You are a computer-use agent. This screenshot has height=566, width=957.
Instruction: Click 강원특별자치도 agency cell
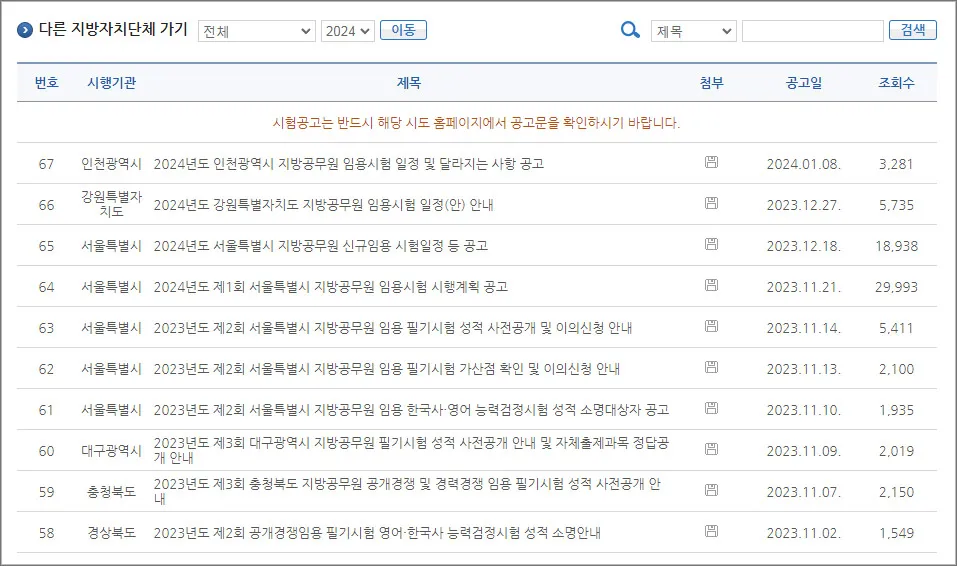coord(112,204)
